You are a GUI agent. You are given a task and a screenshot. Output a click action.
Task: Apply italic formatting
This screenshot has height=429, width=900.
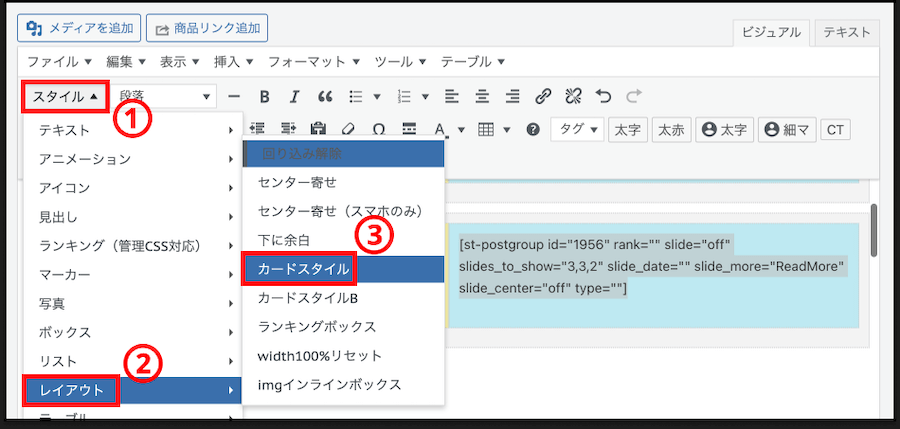tap(294, 97)
